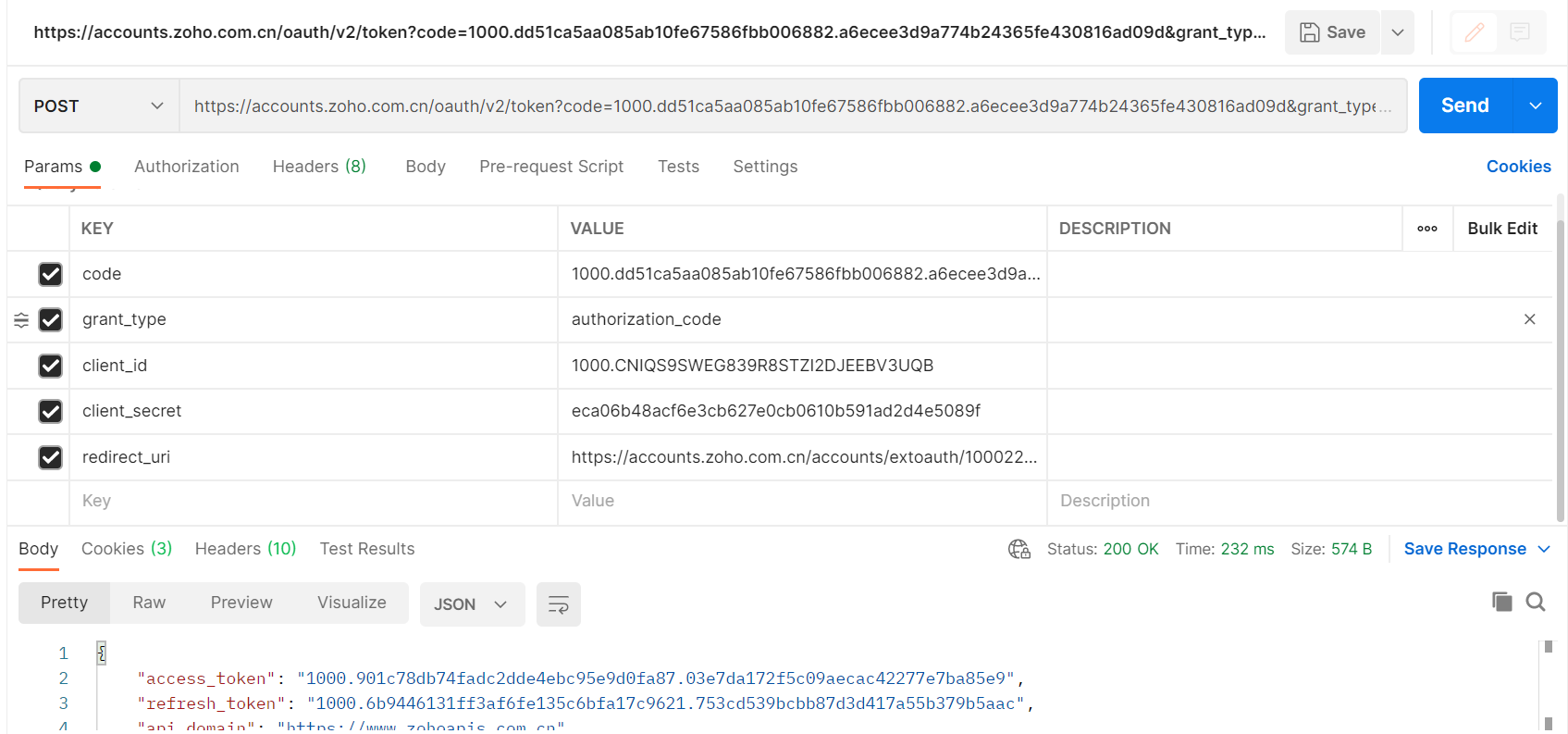The height and width of the screenshot is (734, 1568).
Task: Click the Save request button
Action: (x=1332, y=32)
